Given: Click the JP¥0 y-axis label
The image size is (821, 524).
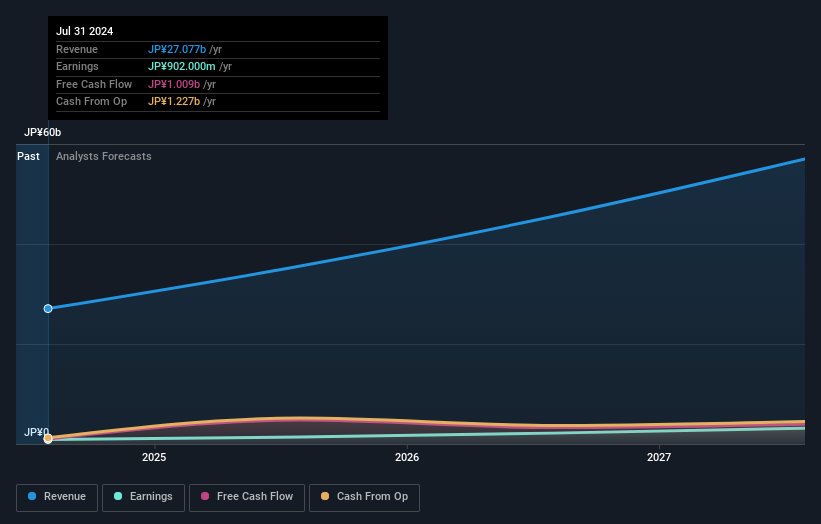Looking at the screenshot, I should pyautogui.click(x=36, y=432).
